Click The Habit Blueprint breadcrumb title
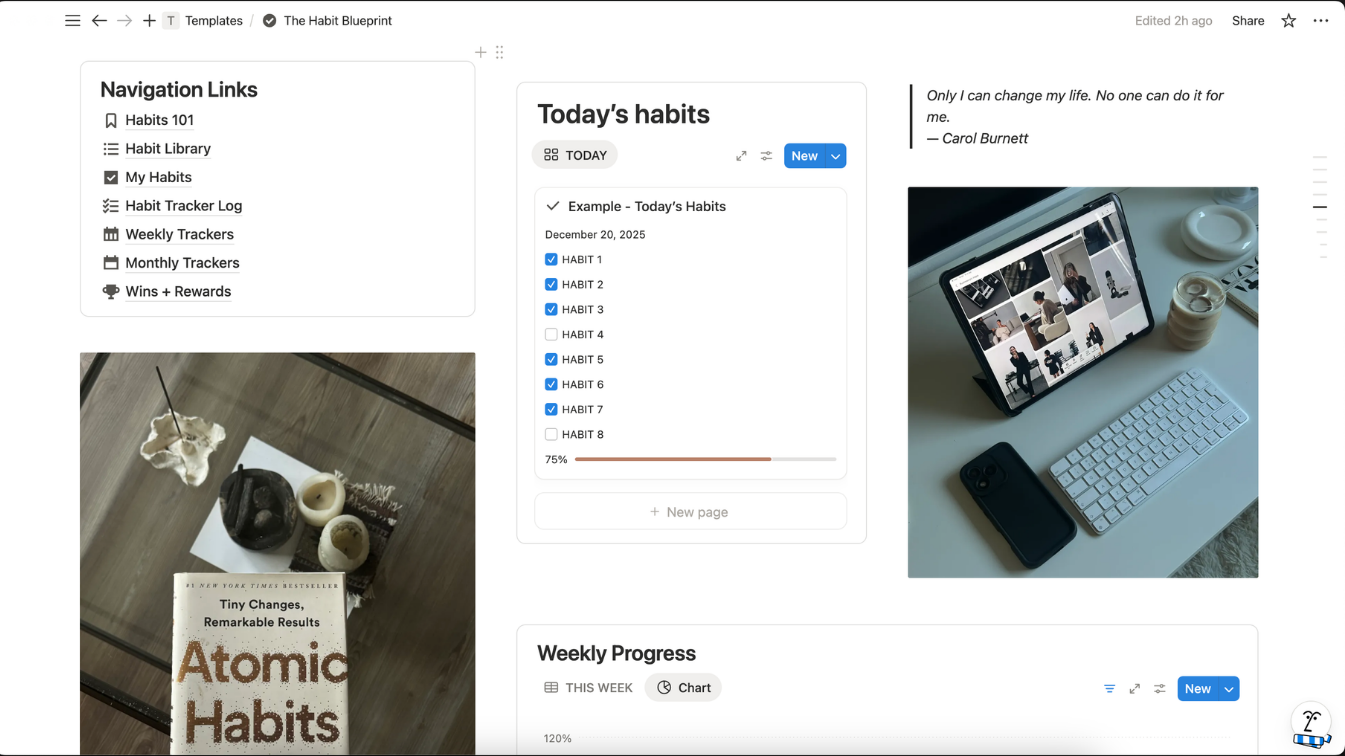 (x=338, y=20)
